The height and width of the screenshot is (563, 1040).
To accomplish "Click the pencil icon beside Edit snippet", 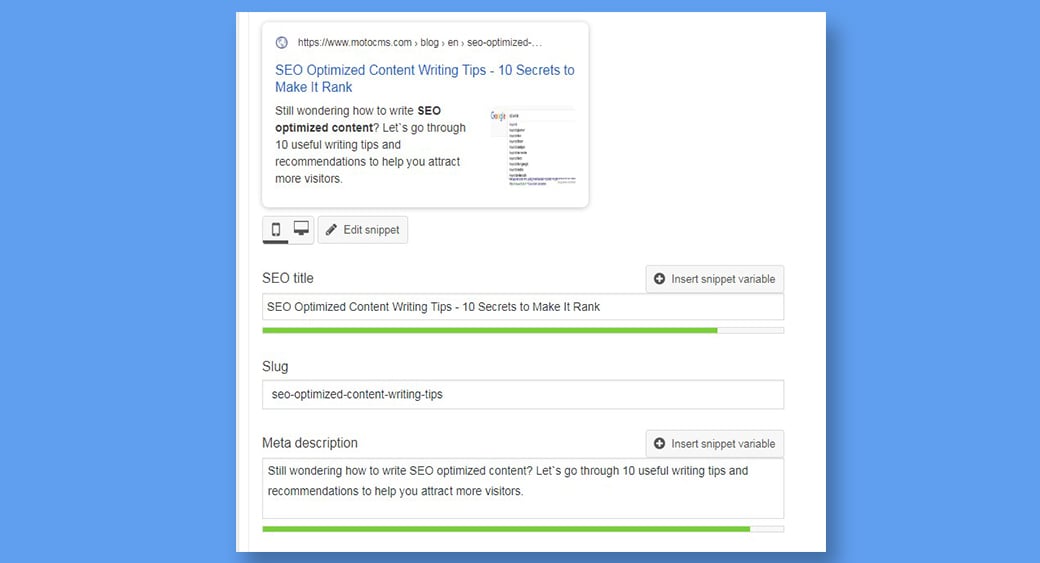I will (332, 230).
